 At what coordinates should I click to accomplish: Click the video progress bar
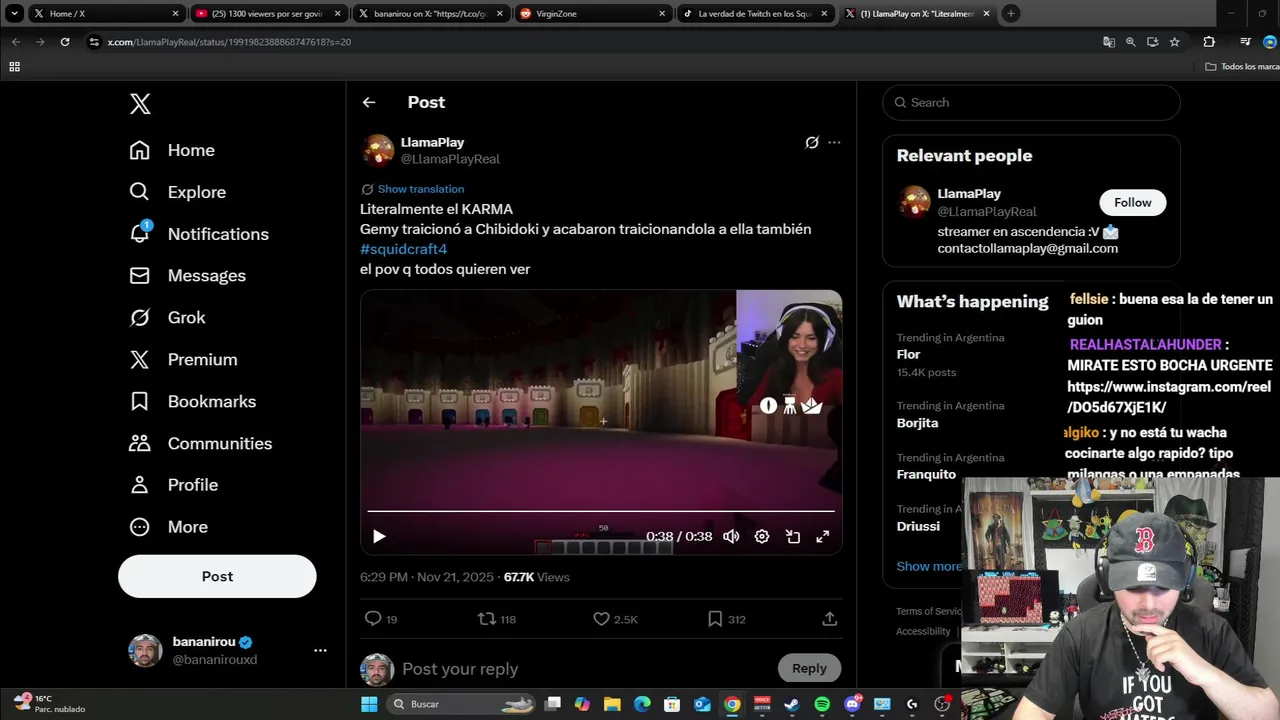pyautogui.click(x=601, y=511)
